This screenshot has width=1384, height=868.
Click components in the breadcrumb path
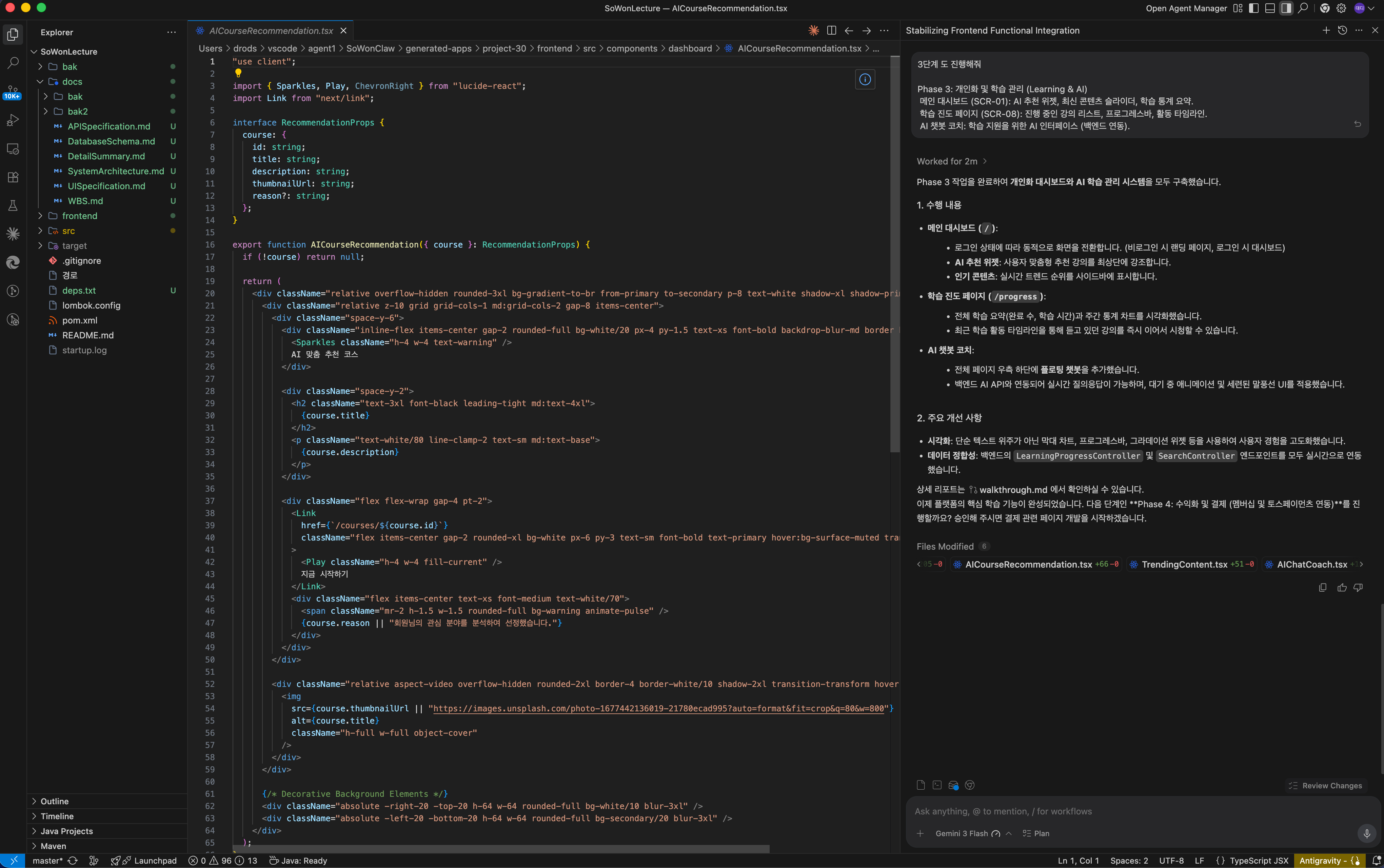pyautogui.click(x=631, y=48)
